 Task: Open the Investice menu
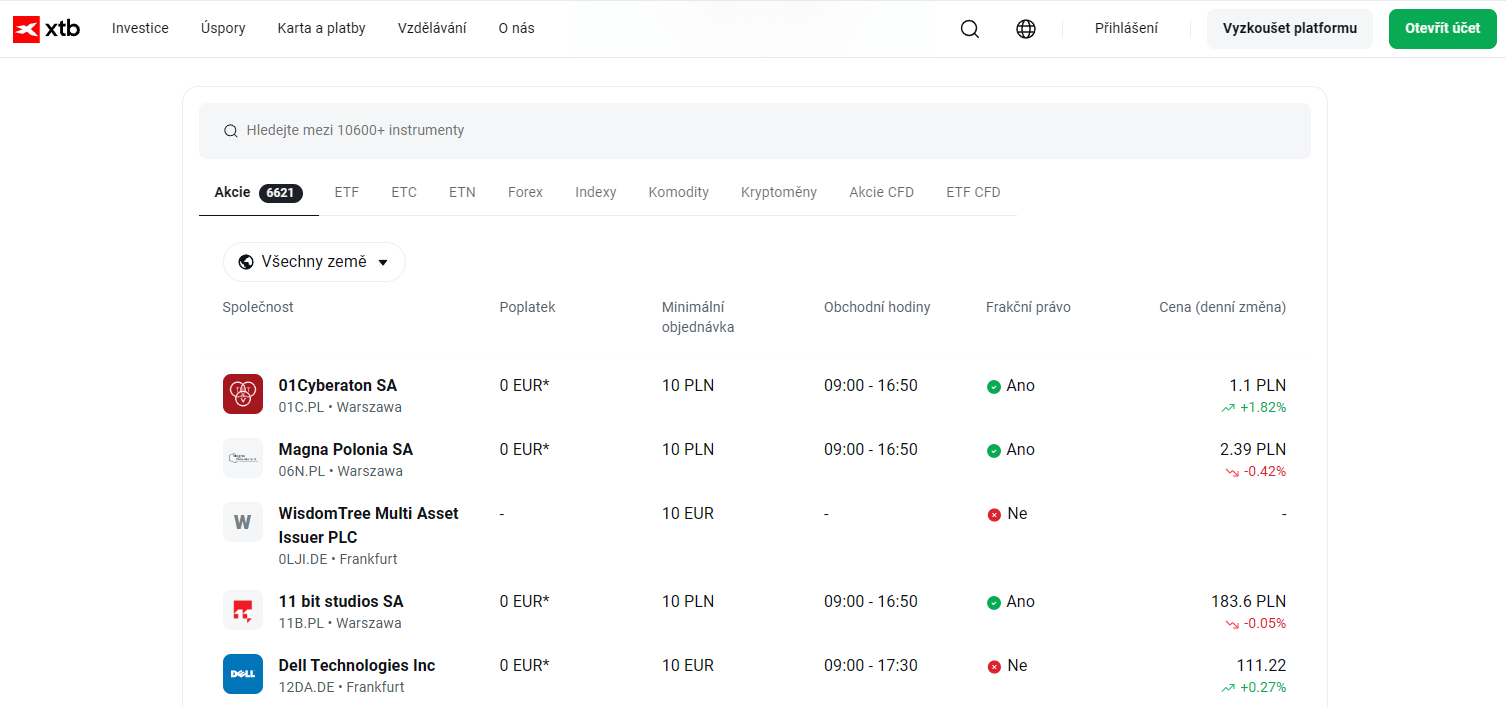click(140, 28)
